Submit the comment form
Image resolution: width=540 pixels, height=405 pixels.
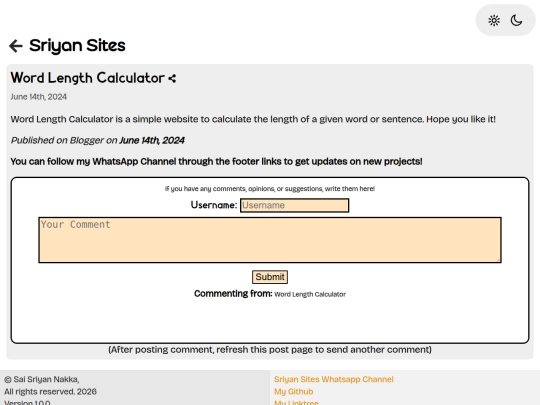(270, 277)
